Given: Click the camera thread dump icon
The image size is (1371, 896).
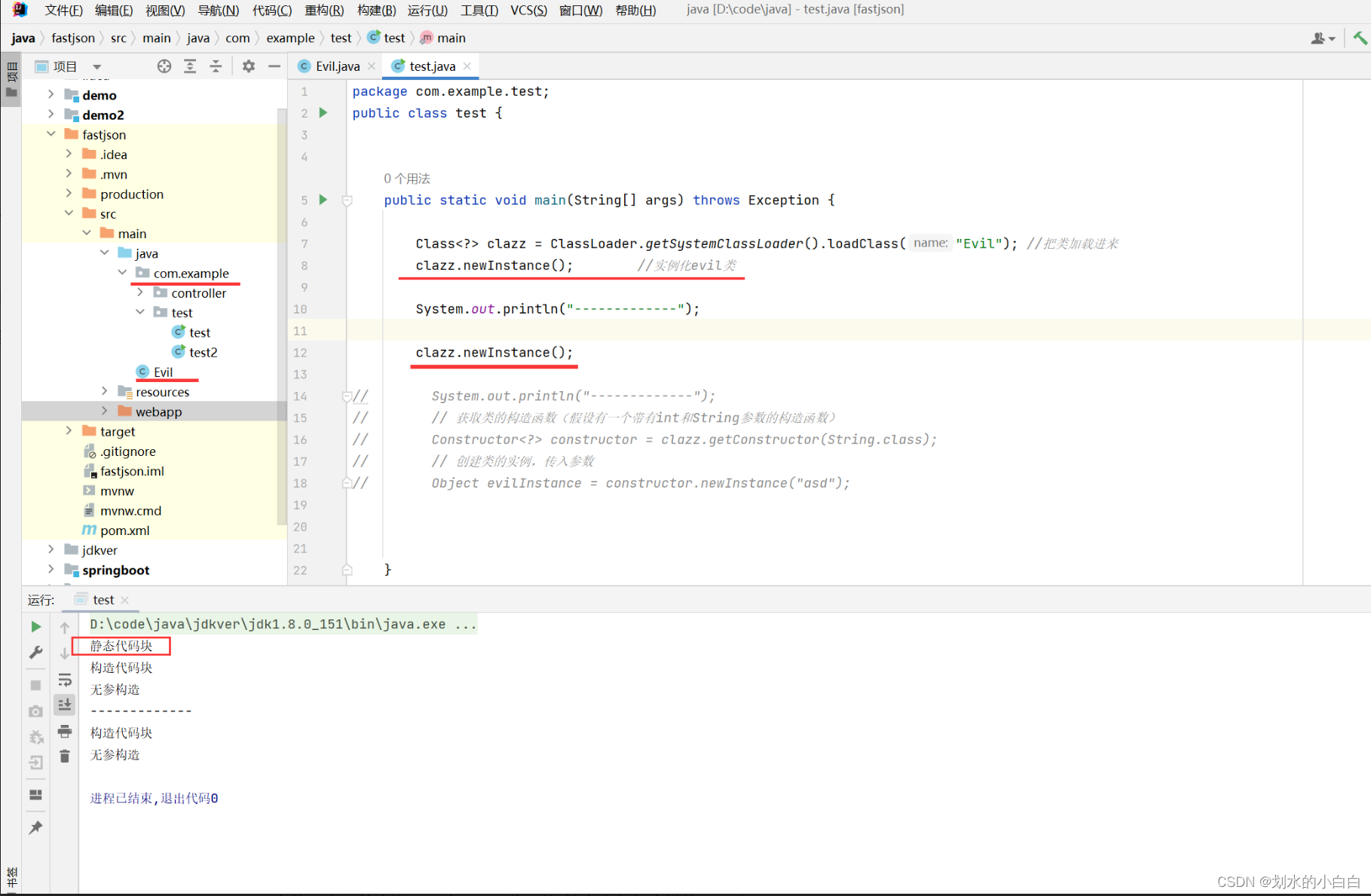Looking at the screenshot, I should pyautogui.click(x=35, y=711).
